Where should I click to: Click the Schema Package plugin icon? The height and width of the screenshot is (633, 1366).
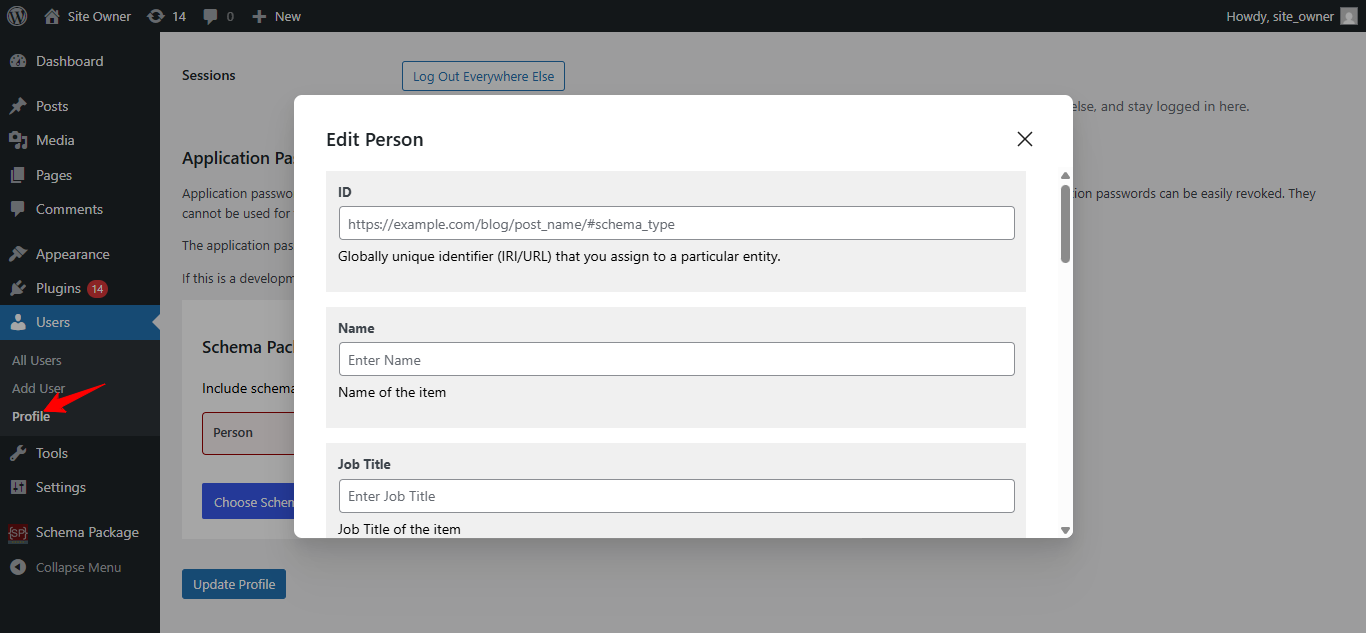17,532
